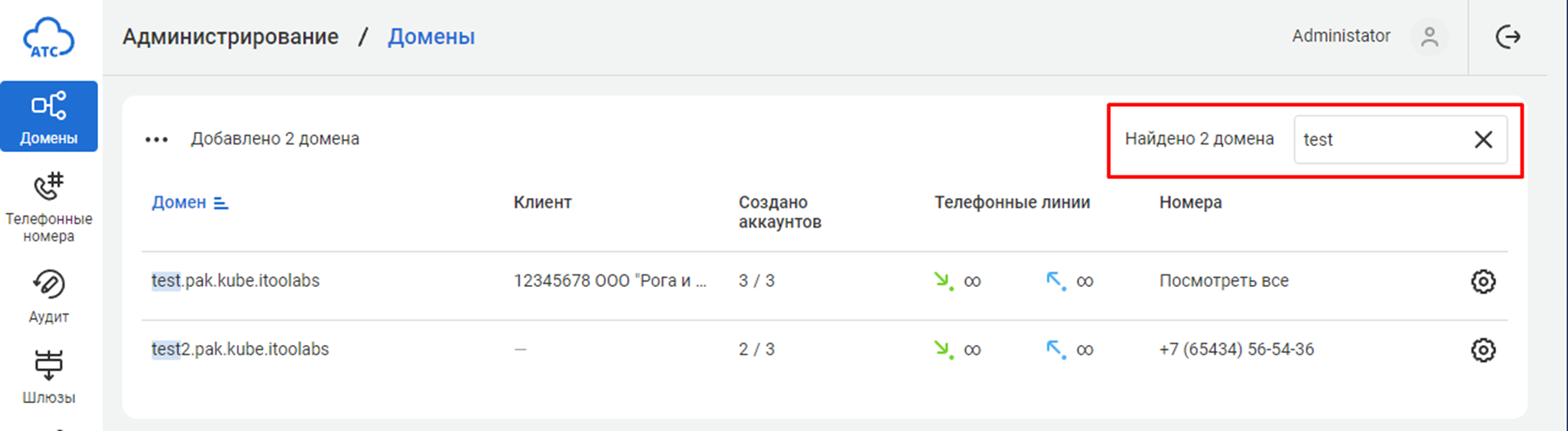Click the ATC cloud logo
The height and width of the screenshot is (431, 1568).
[x=49, y=38]
